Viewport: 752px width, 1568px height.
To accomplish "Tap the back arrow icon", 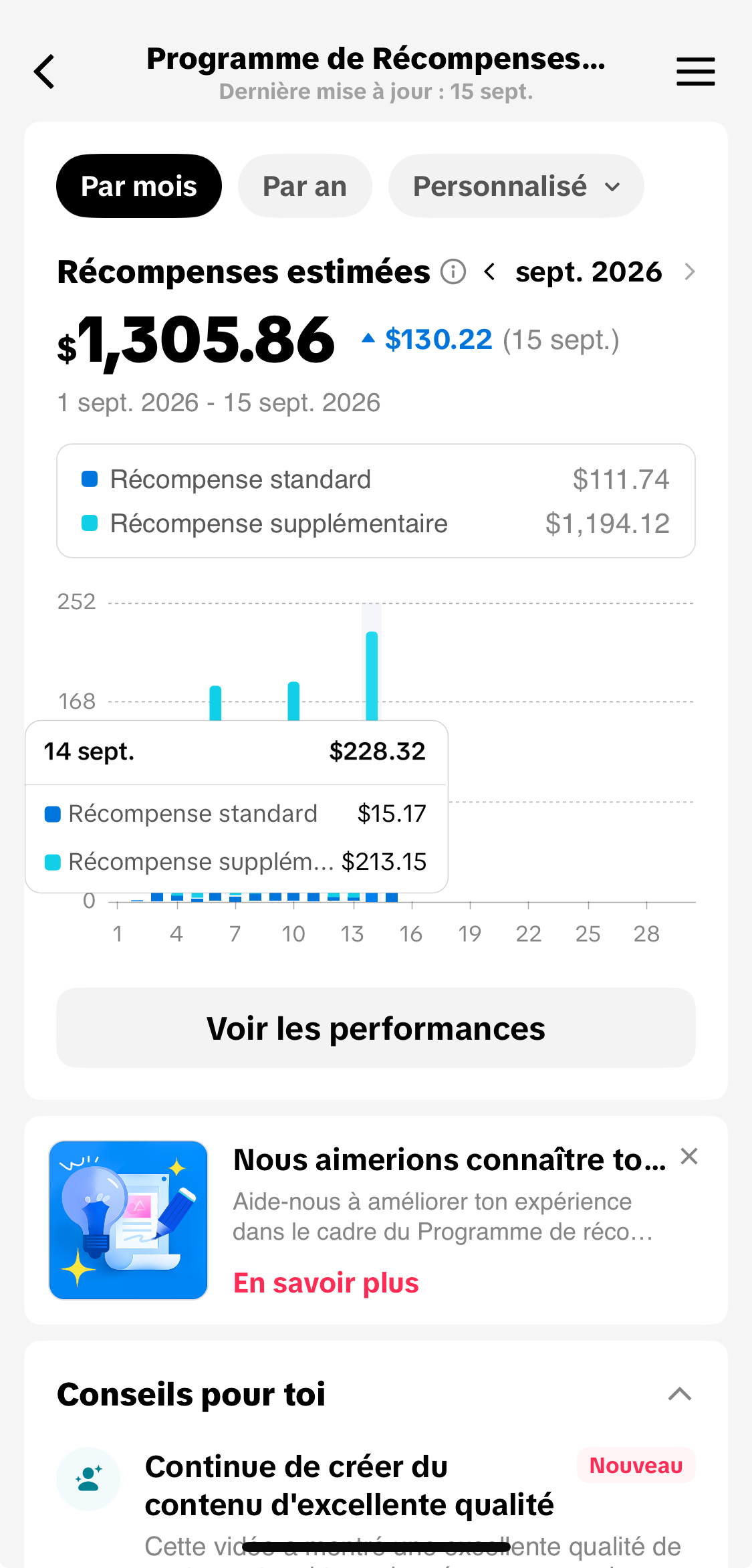I will (x=44, y=72).
